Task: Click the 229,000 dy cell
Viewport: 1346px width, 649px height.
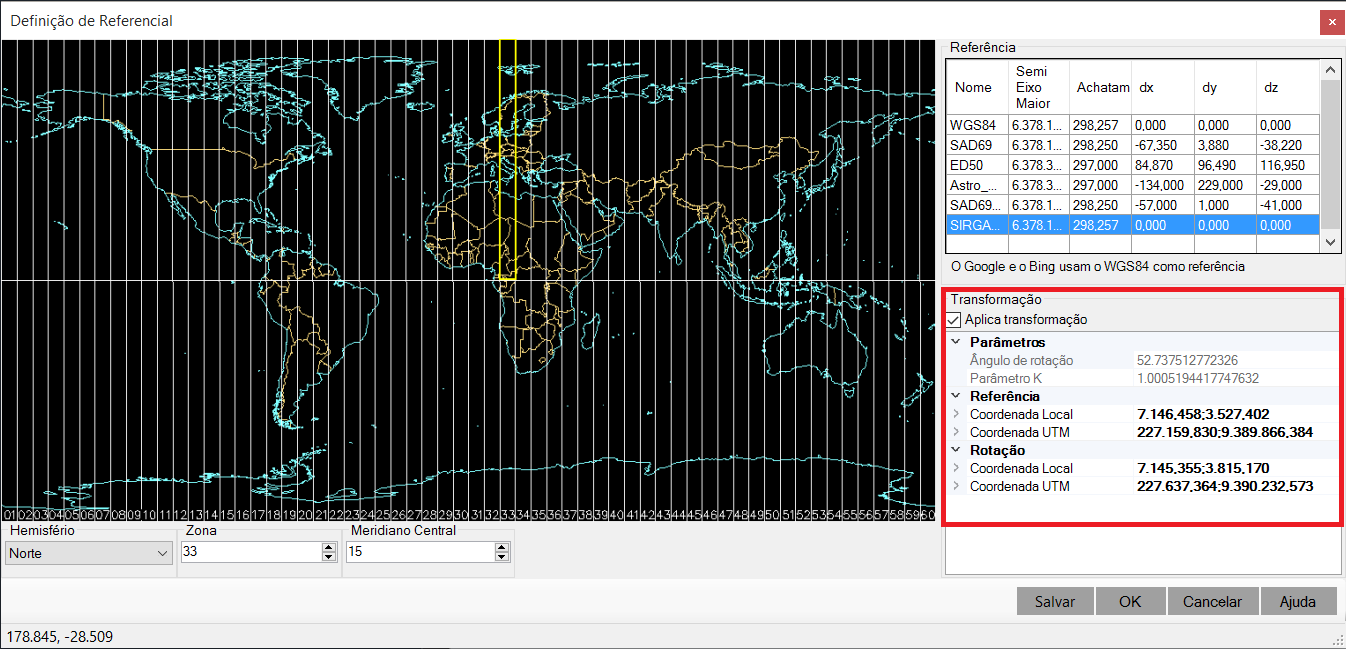Action: coord(1225,185)
